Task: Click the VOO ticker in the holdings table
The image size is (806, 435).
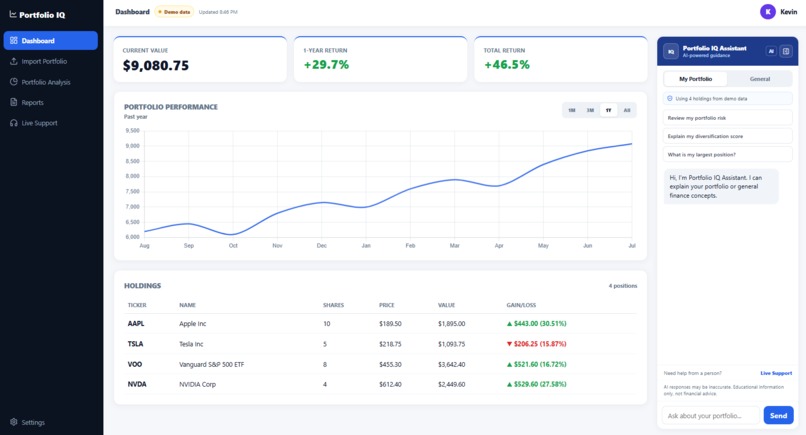Action: (135, 364)
